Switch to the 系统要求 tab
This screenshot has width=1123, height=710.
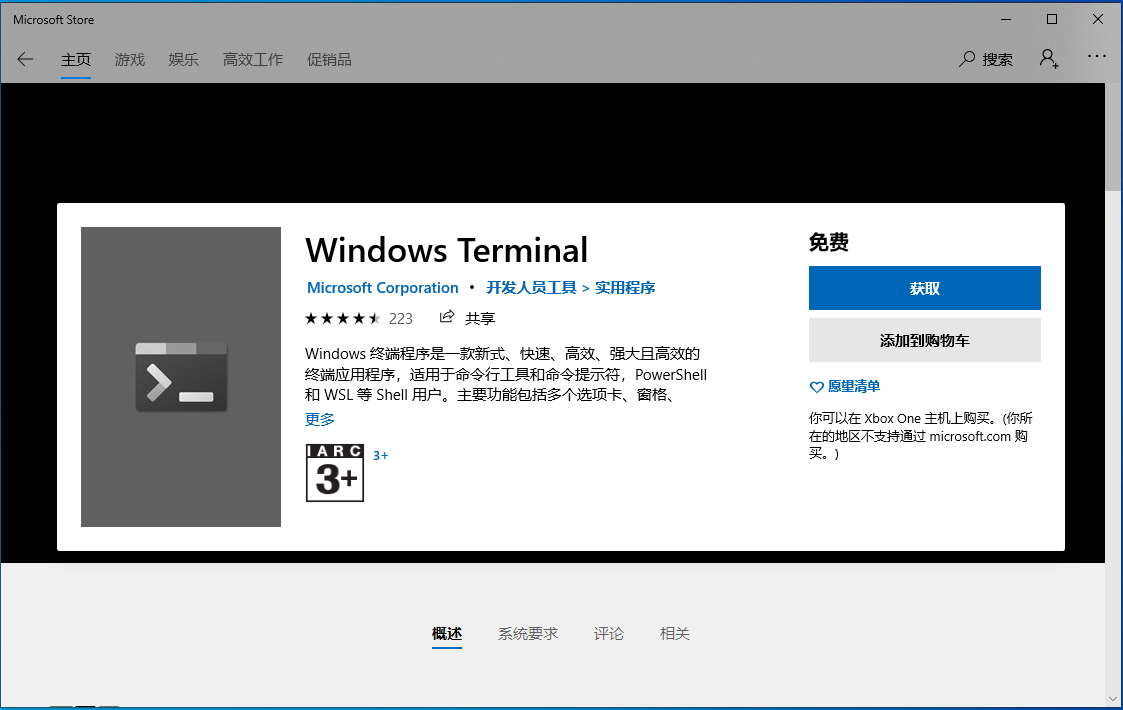click(x=528, y=633)
